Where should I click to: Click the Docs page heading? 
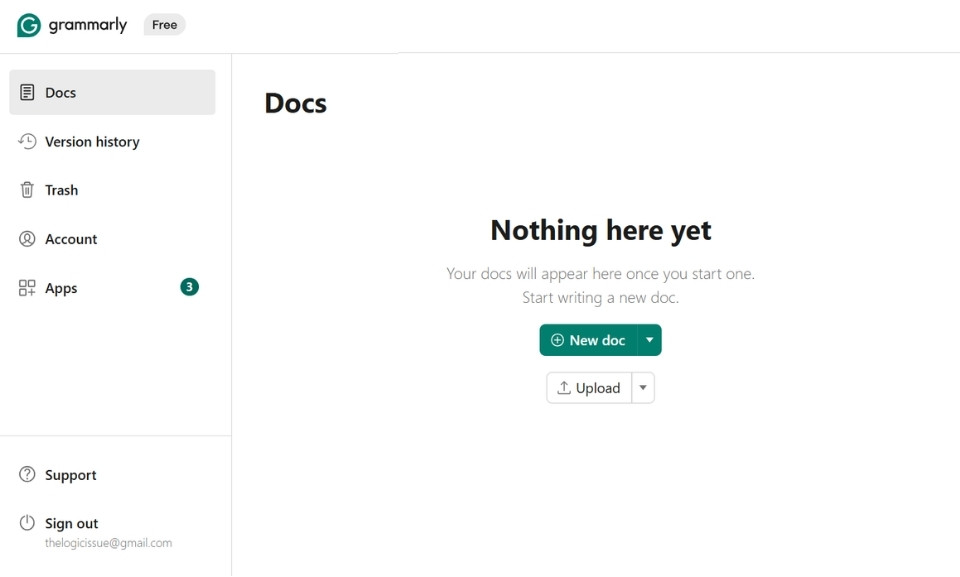click(x=296, y=103)
